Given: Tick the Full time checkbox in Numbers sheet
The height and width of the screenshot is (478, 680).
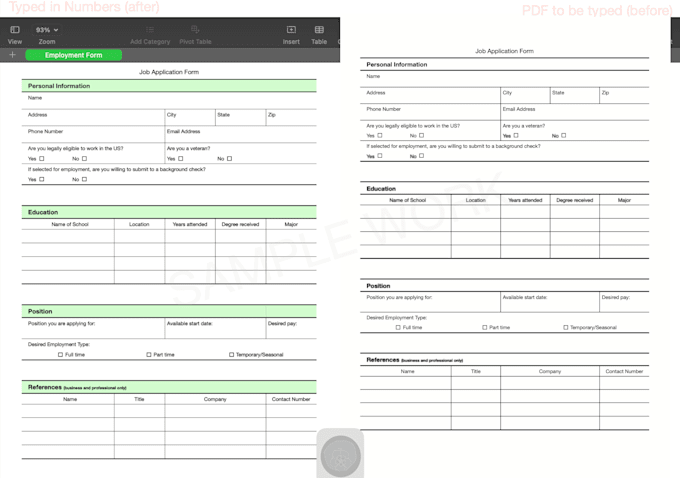Looking at the screenshot, I should (x=60, y=355).
